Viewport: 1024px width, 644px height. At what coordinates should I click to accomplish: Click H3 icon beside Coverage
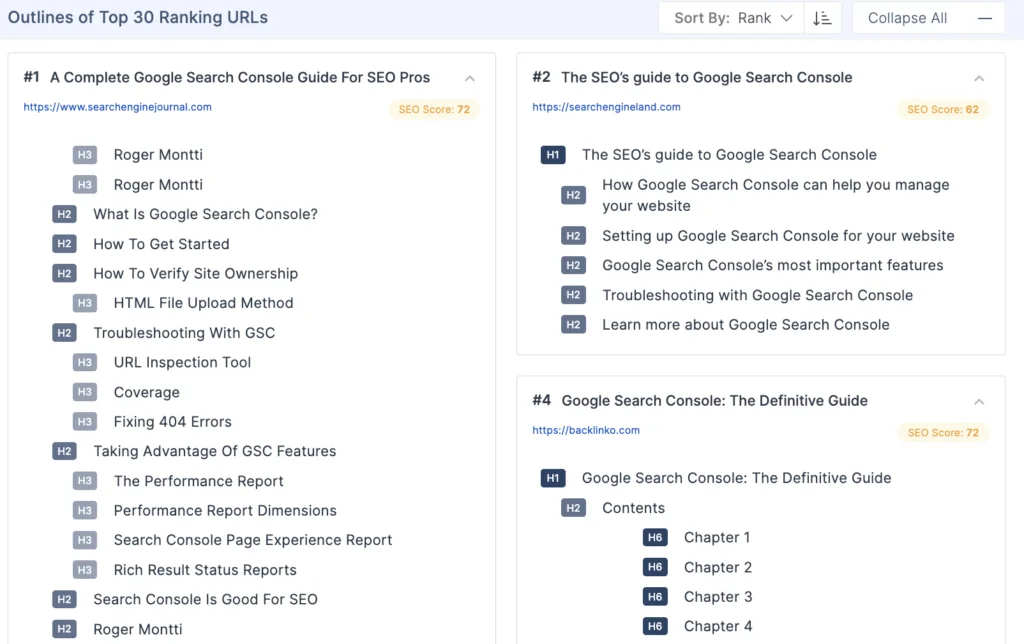click(x=84, y=392)
